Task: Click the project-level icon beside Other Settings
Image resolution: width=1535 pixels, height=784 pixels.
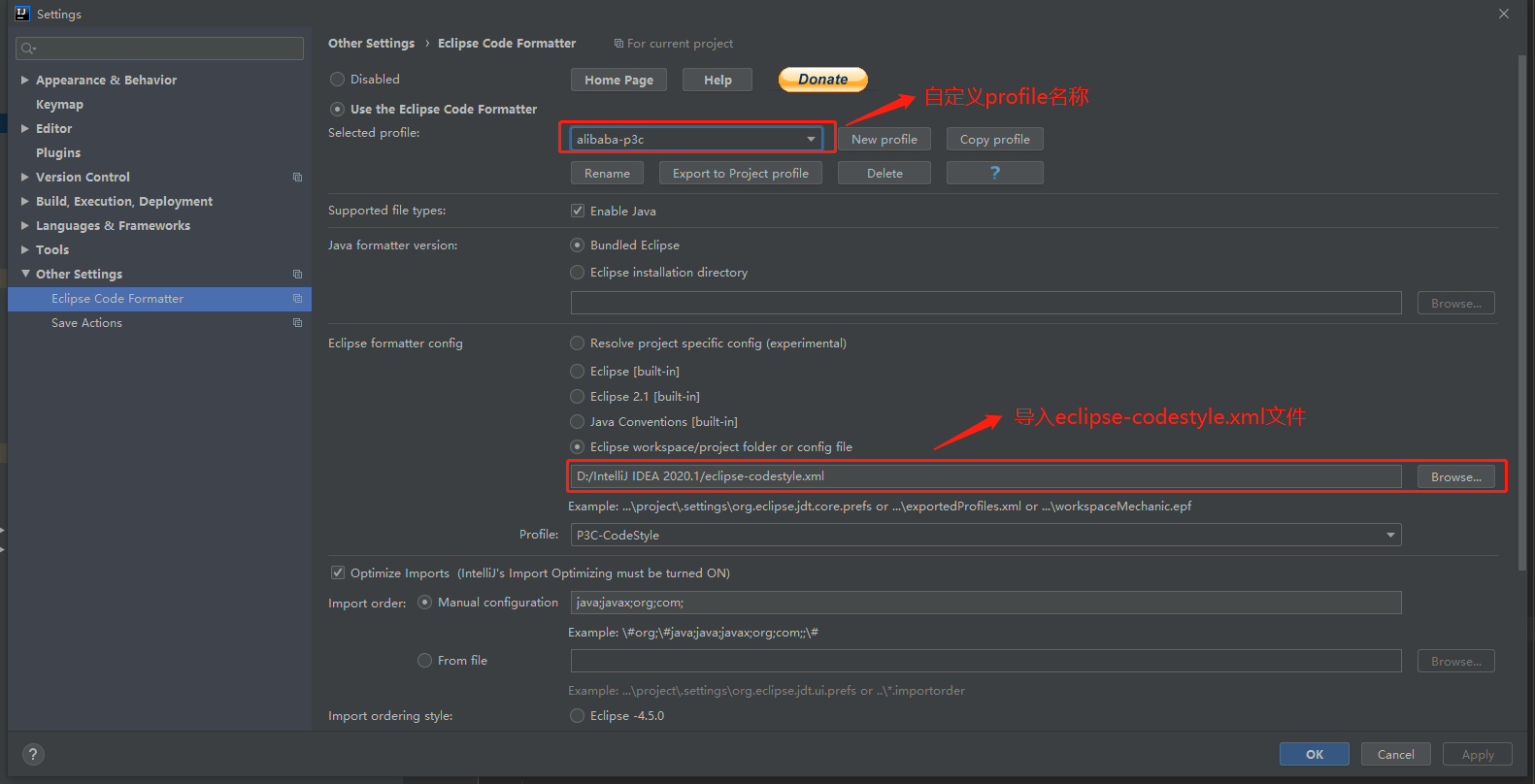Action: (297, 275)
